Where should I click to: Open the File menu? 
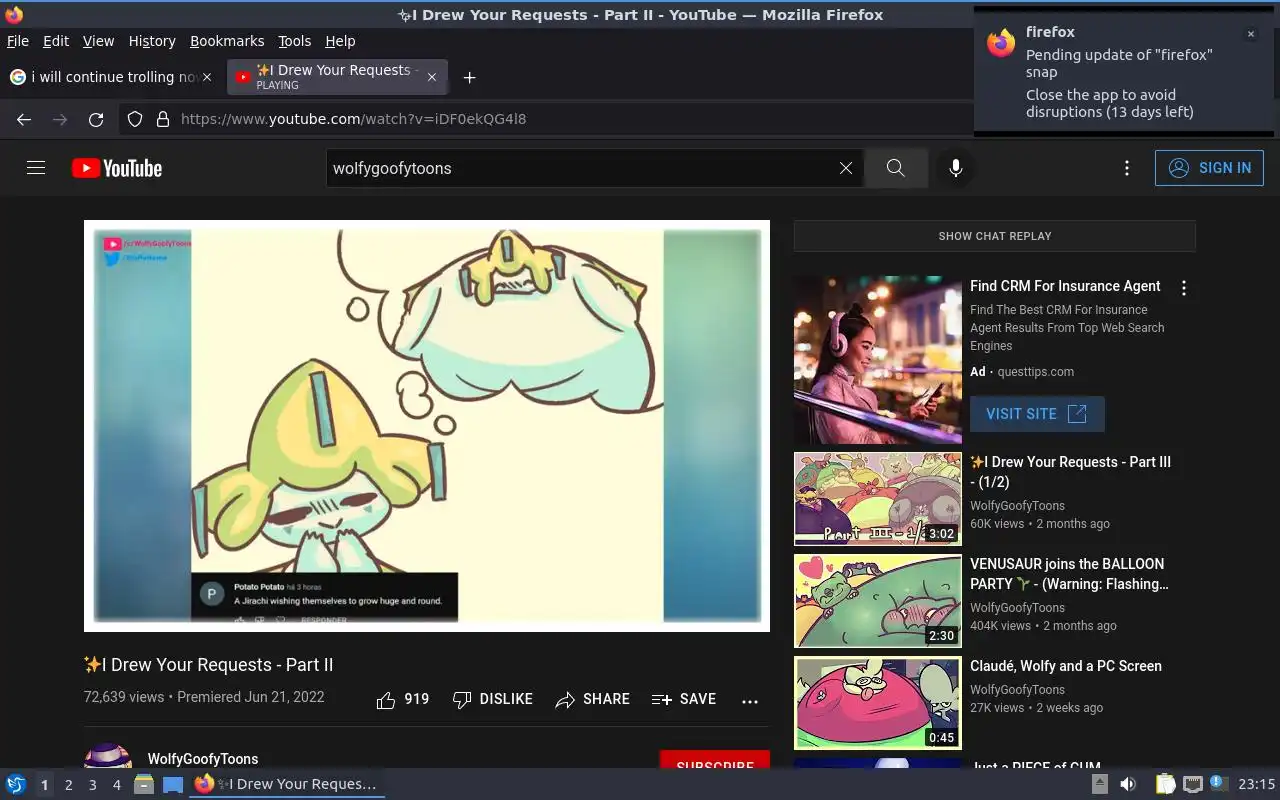point(18,41)
